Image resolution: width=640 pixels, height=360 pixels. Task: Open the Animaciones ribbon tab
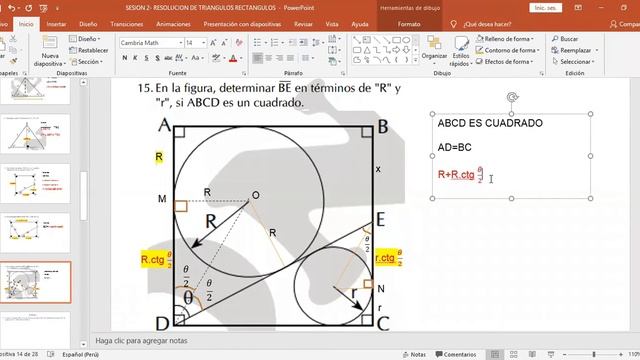[173, 24]
